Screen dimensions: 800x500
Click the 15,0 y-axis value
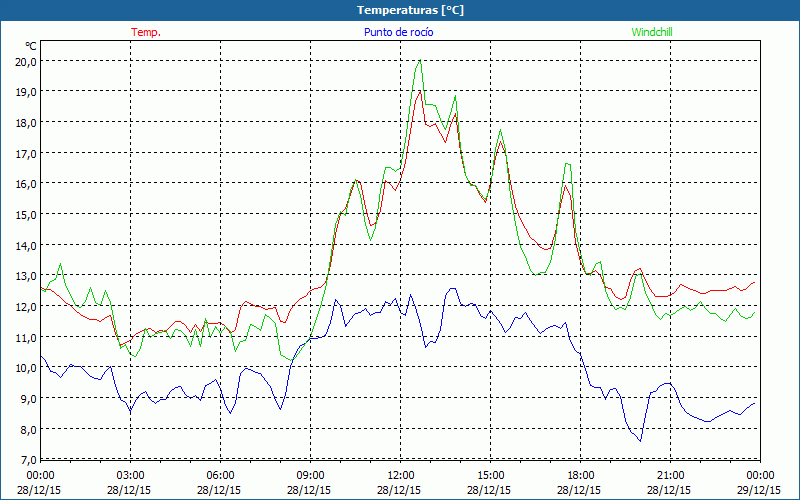pos(27,215)
